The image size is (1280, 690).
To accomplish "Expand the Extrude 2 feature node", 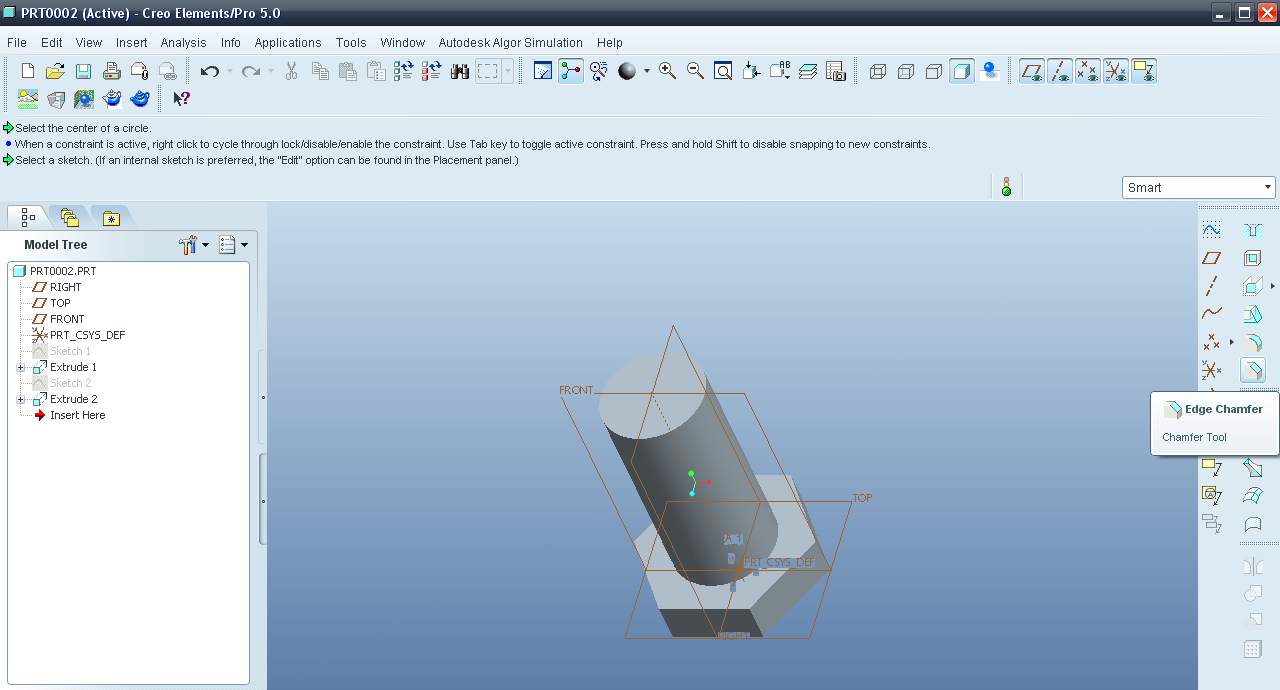I will point(21,399).
